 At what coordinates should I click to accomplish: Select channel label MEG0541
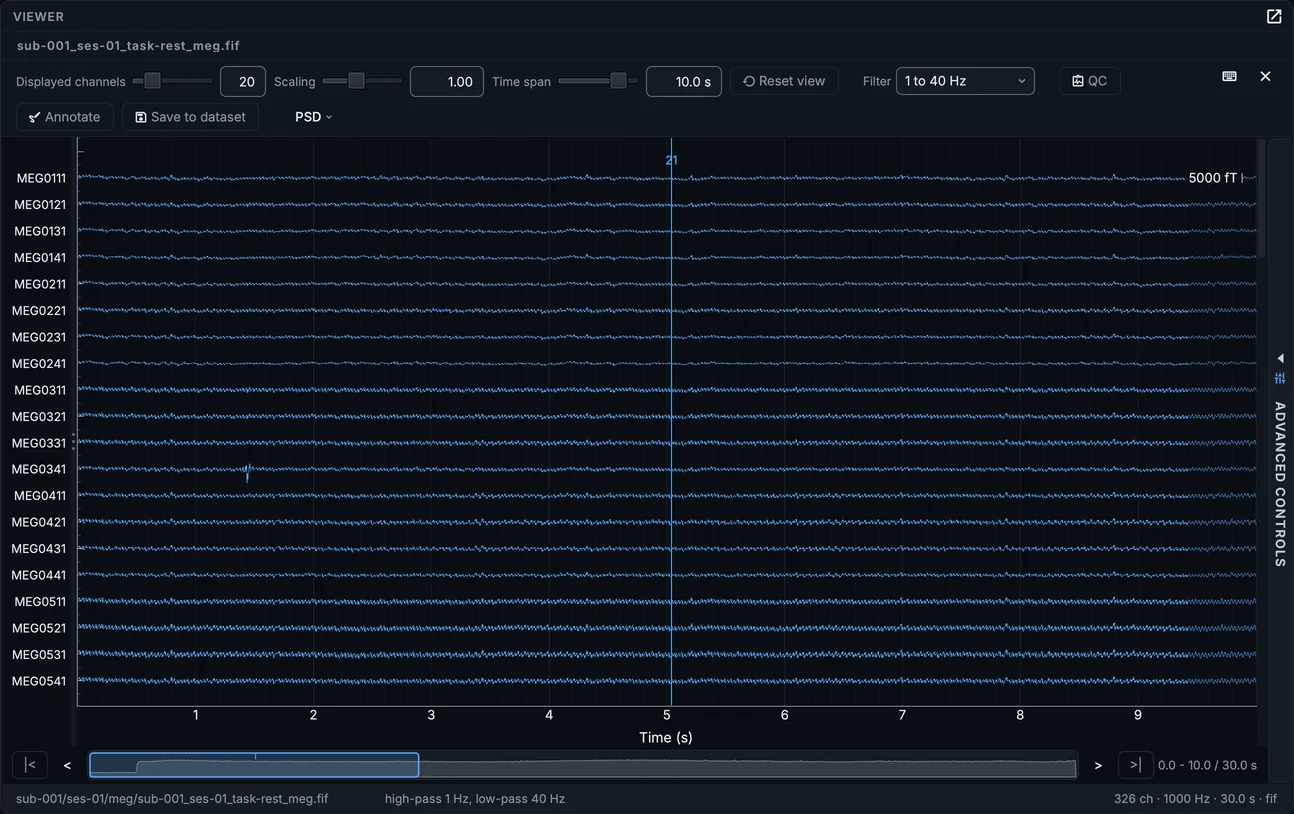(39, 681)
